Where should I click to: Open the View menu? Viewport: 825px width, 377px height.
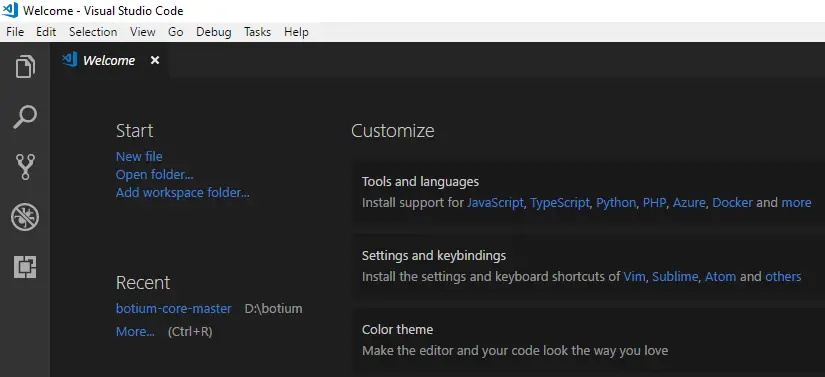(143, 32)
